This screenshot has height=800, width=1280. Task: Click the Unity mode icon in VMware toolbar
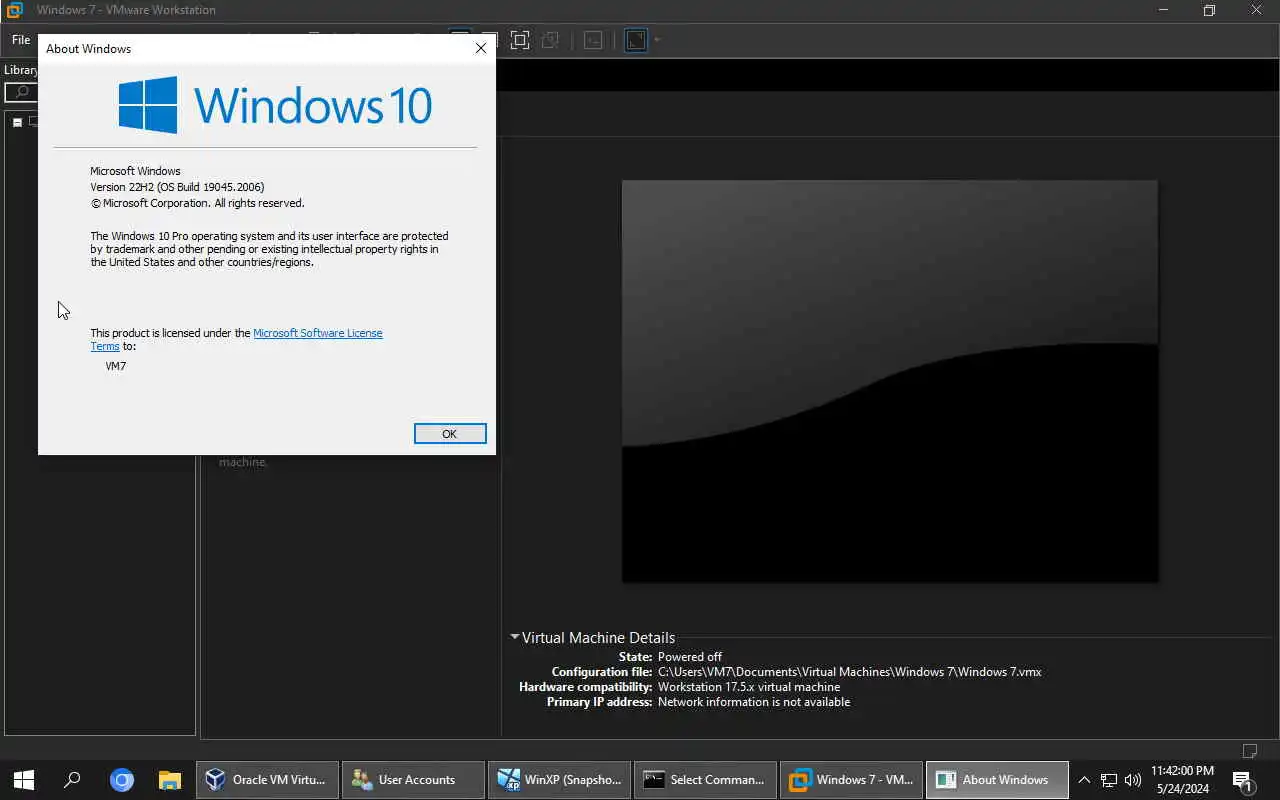coord(549,40)
